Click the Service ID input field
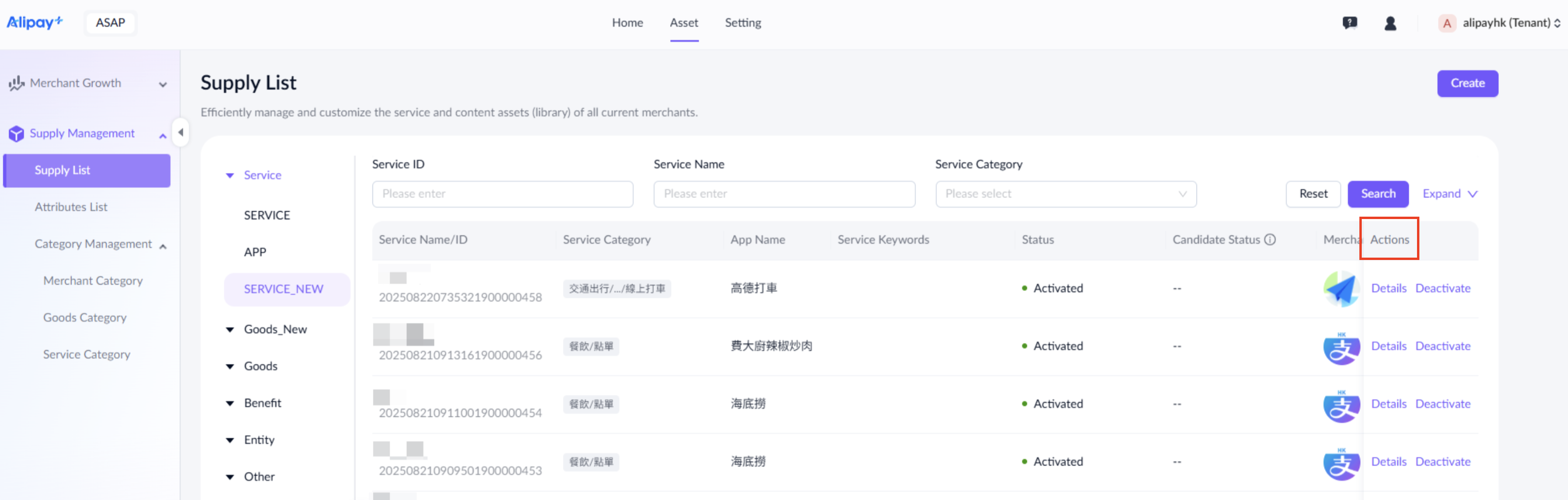This screenshot has width=1568, height=500. (x=502, y=194)
